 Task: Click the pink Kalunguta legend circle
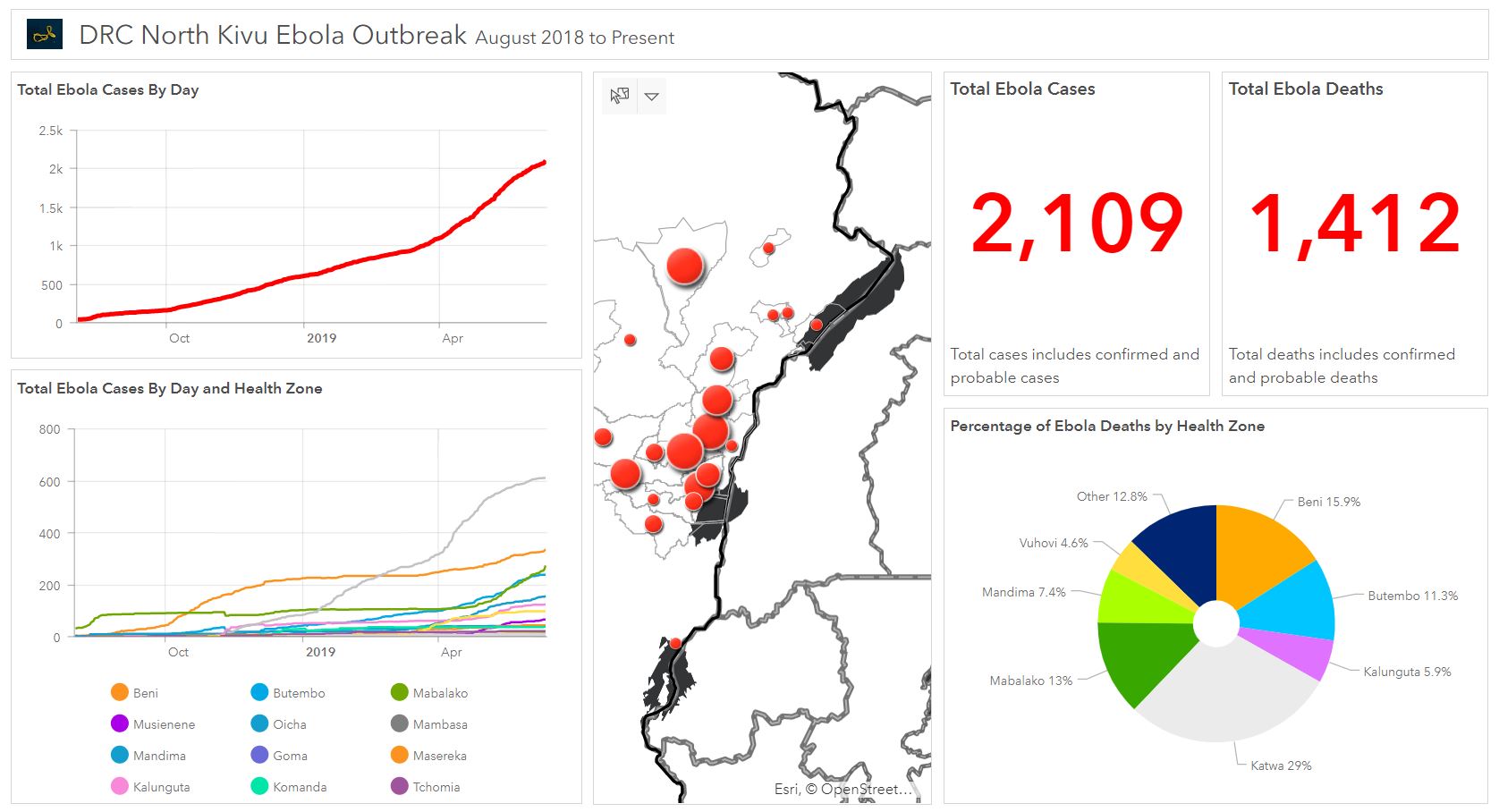pos(120,787)
